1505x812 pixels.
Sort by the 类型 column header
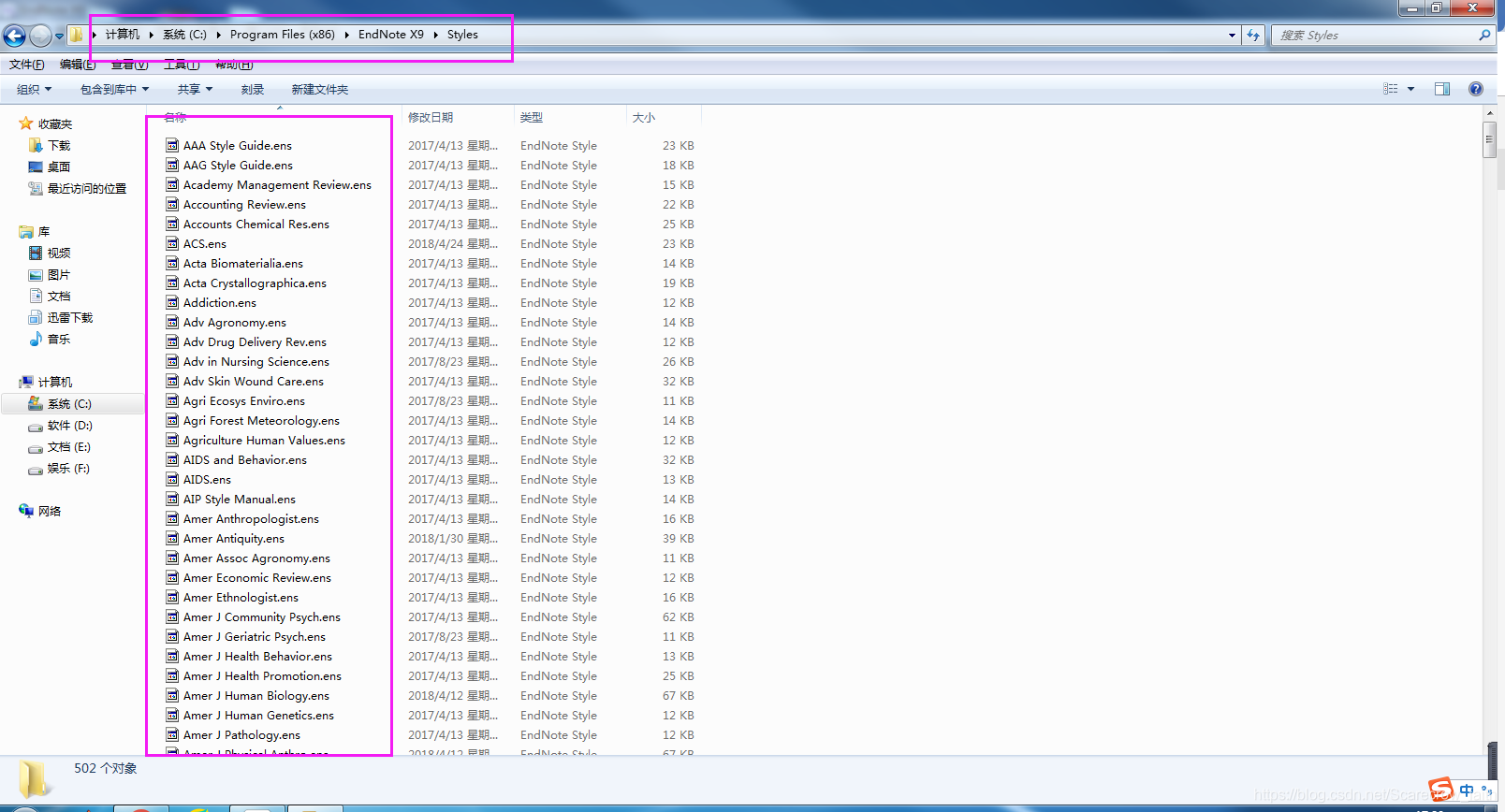click(x=570, y=117)
